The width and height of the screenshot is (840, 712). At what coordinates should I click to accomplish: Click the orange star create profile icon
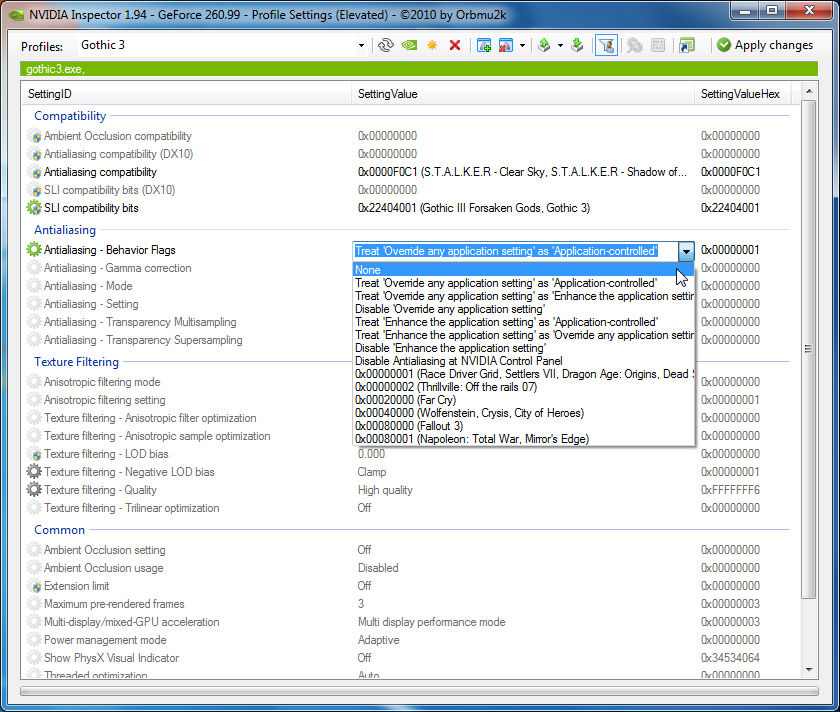point(432,45)
